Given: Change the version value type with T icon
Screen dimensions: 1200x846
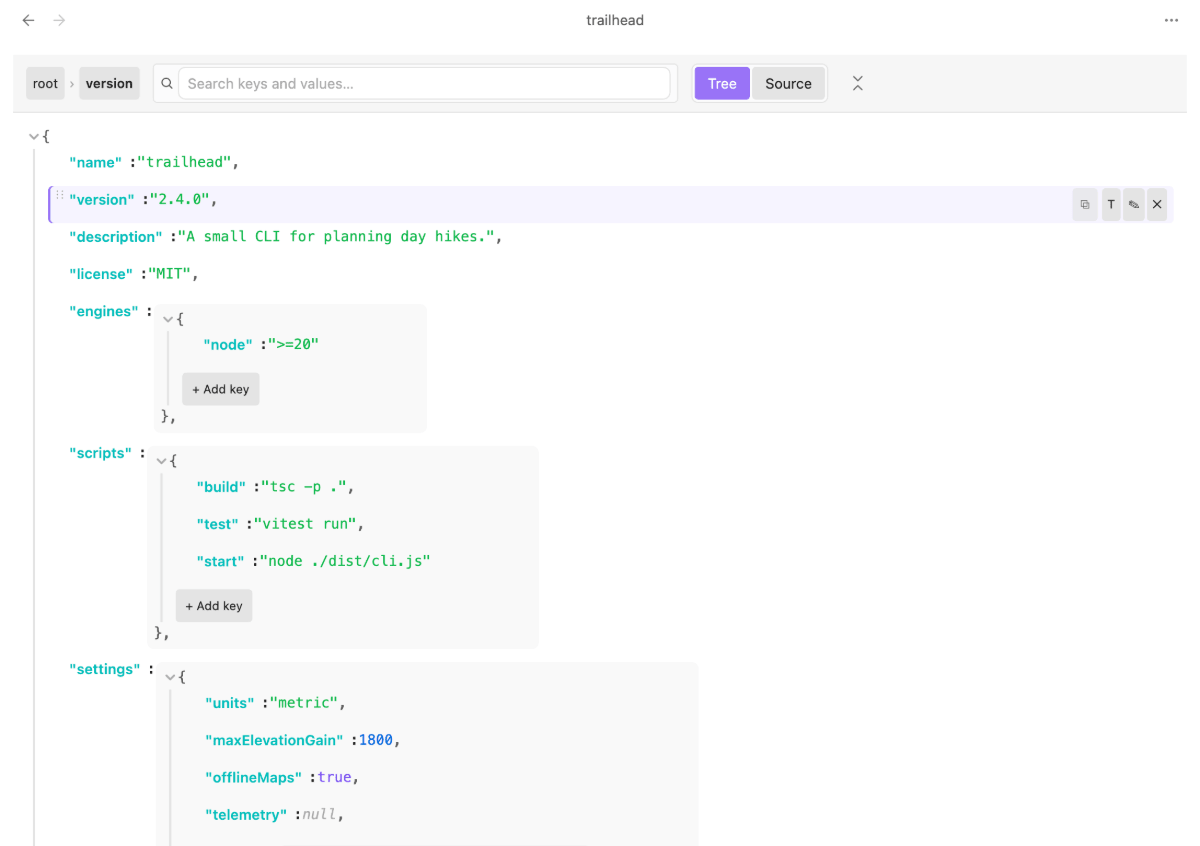Looking at the screenshot, I should (x=1110, y=204).
